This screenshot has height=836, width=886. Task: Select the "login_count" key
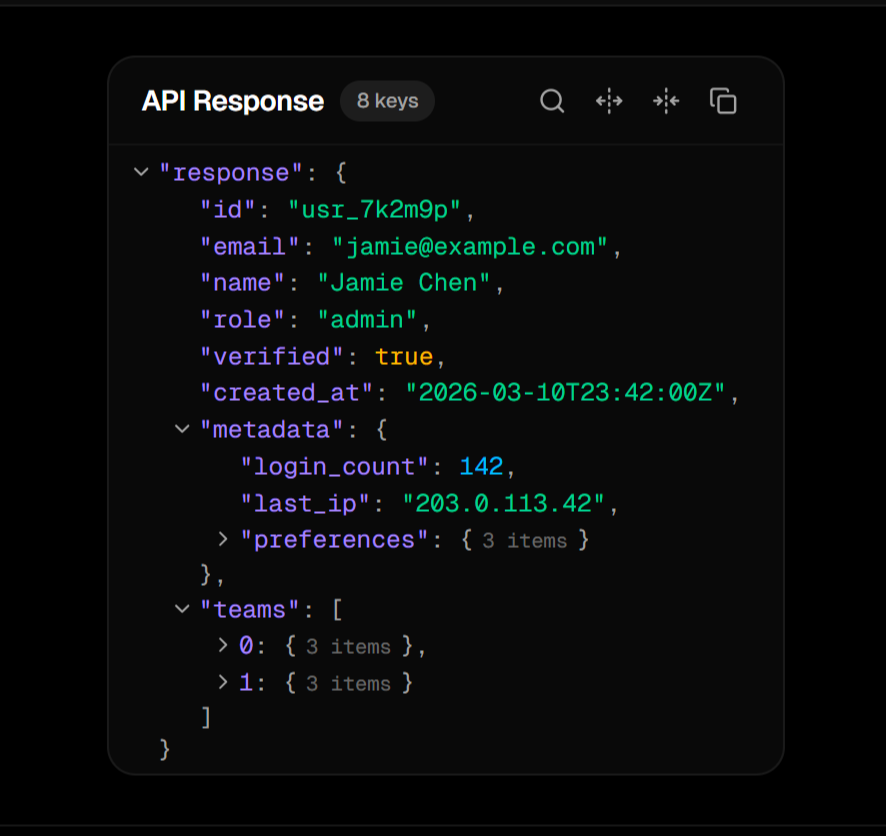pyautogui.click(x=335, y=467)
